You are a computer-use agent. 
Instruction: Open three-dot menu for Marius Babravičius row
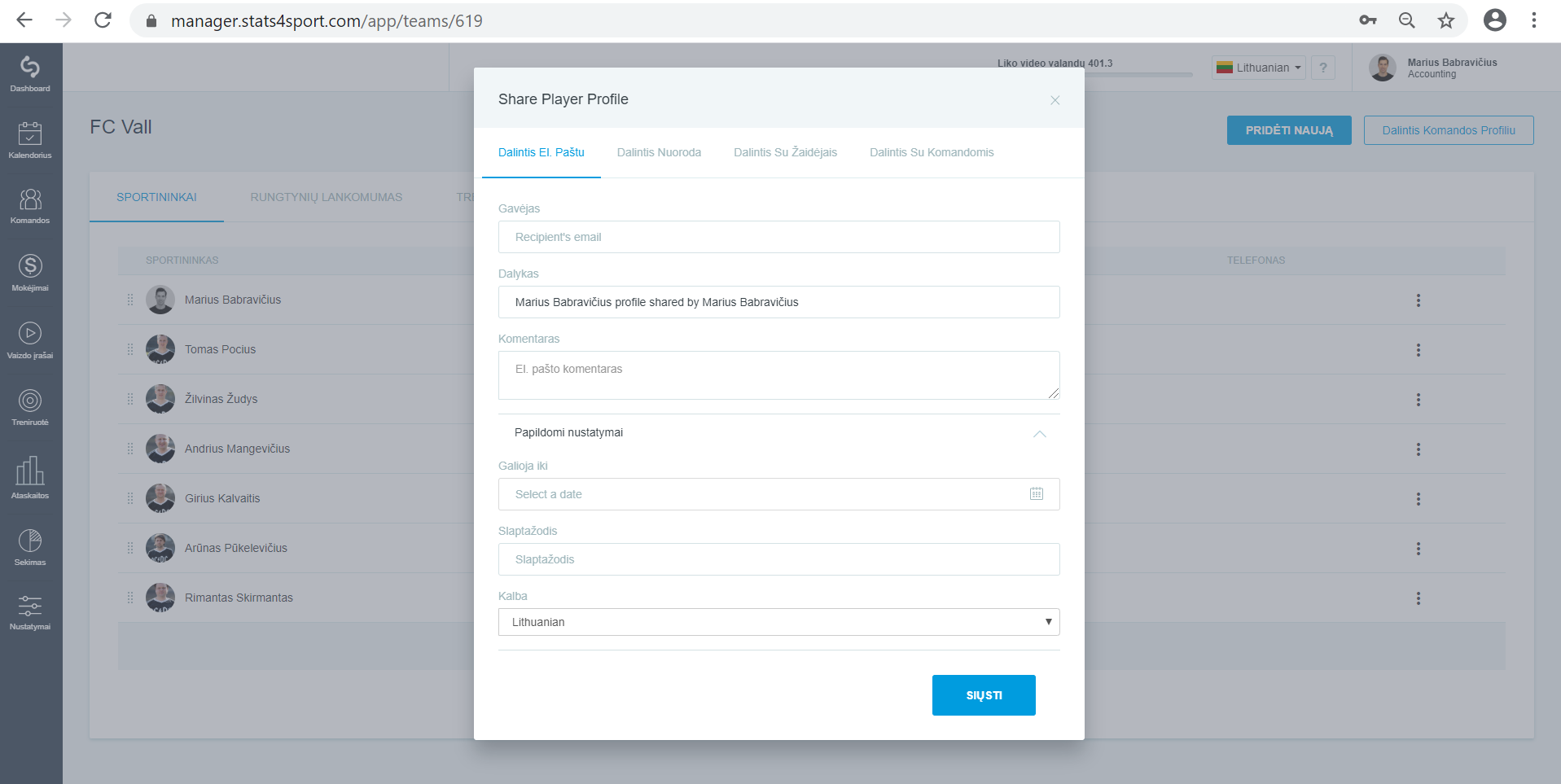point(1418,300)
